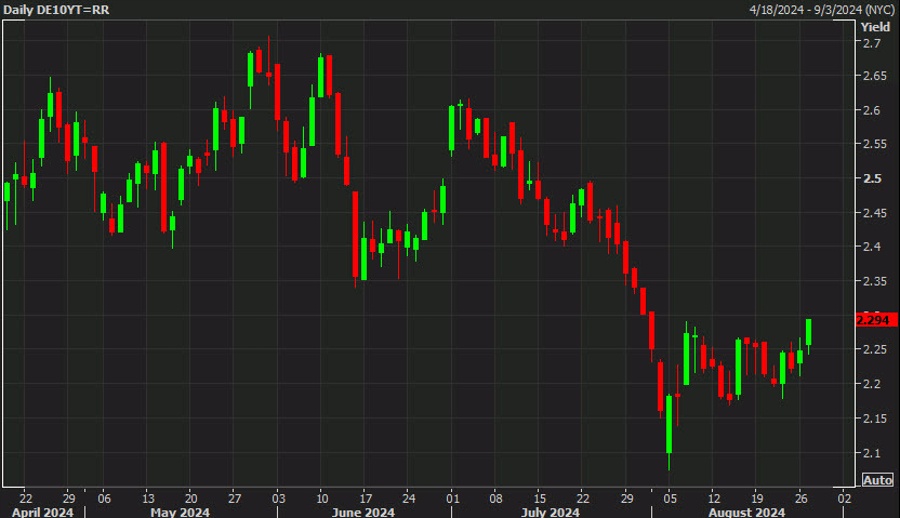
Task: Click the 02 date tick at far right
Action: [844, 496]
